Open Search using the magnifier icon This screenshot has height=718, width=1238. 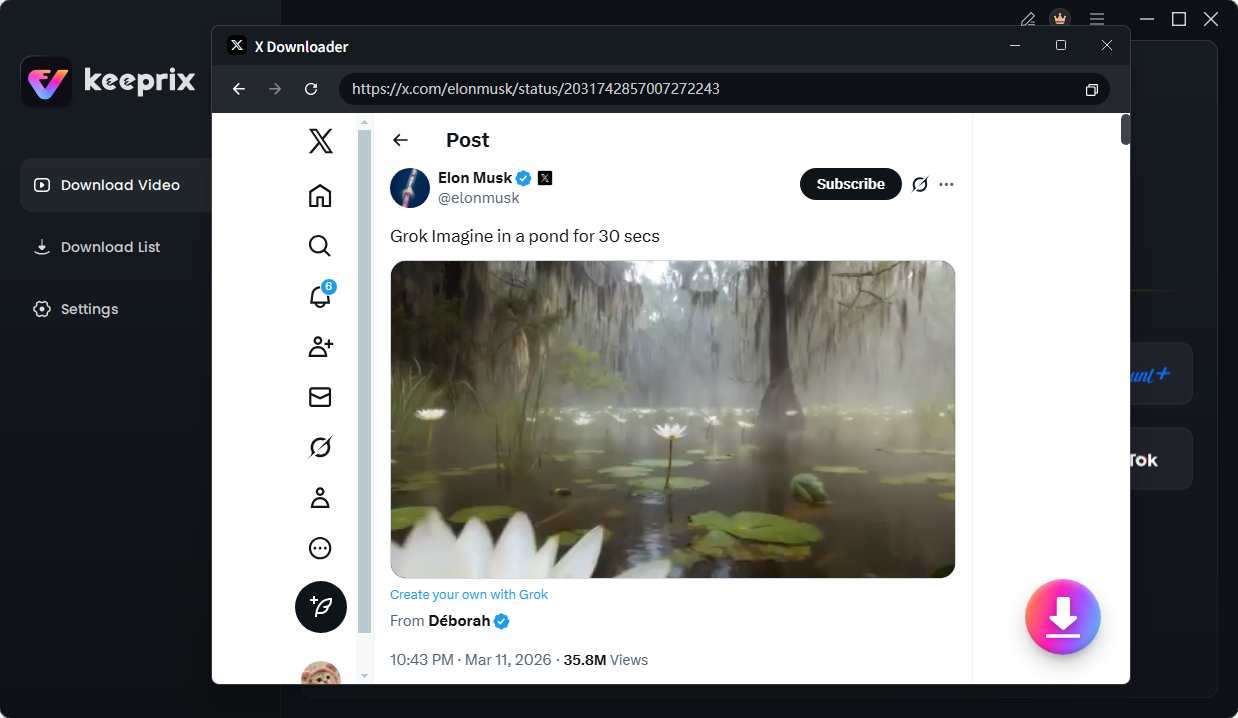point(320,246)
